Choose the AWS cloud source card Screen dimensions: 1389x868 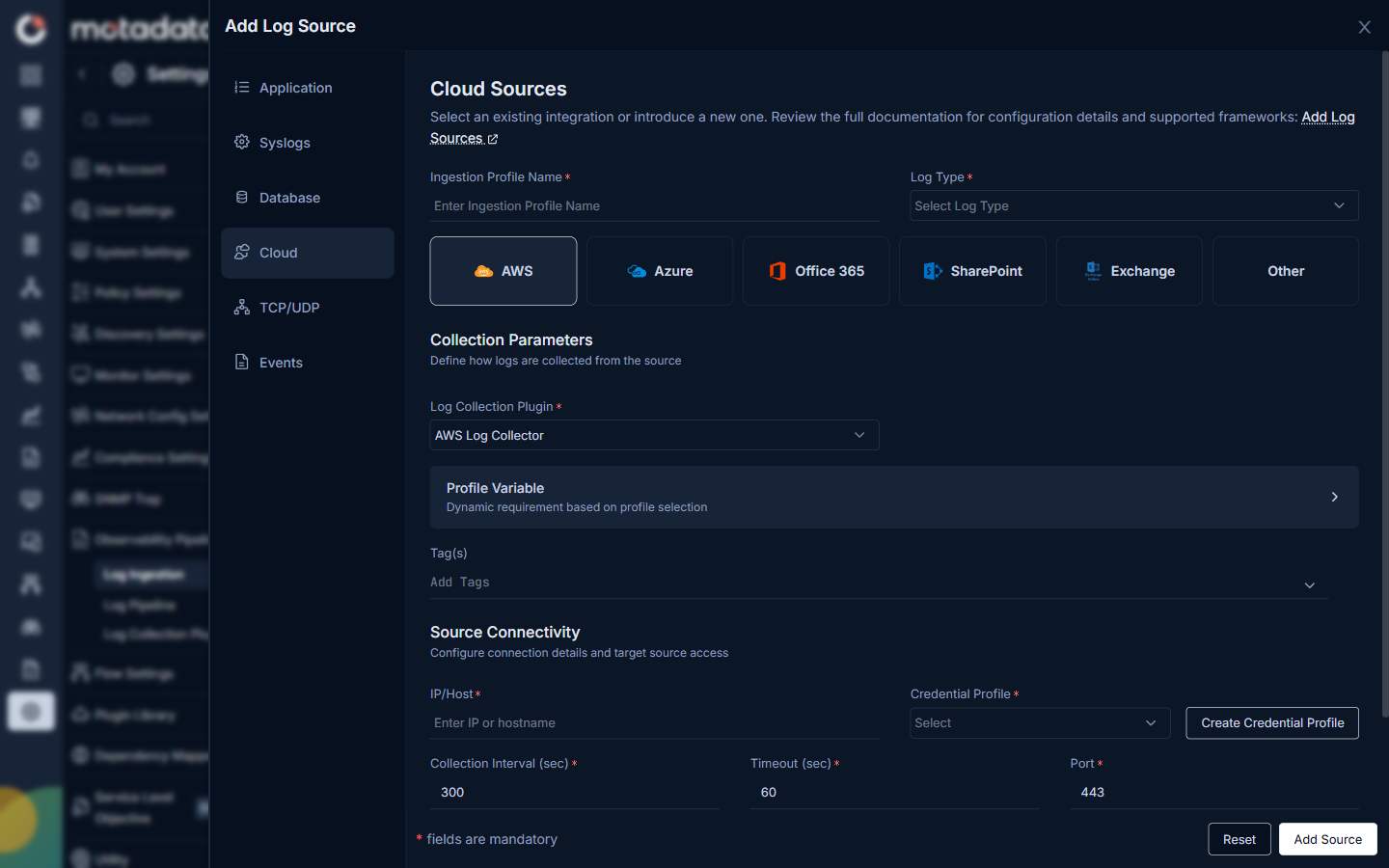pos(504,271)
